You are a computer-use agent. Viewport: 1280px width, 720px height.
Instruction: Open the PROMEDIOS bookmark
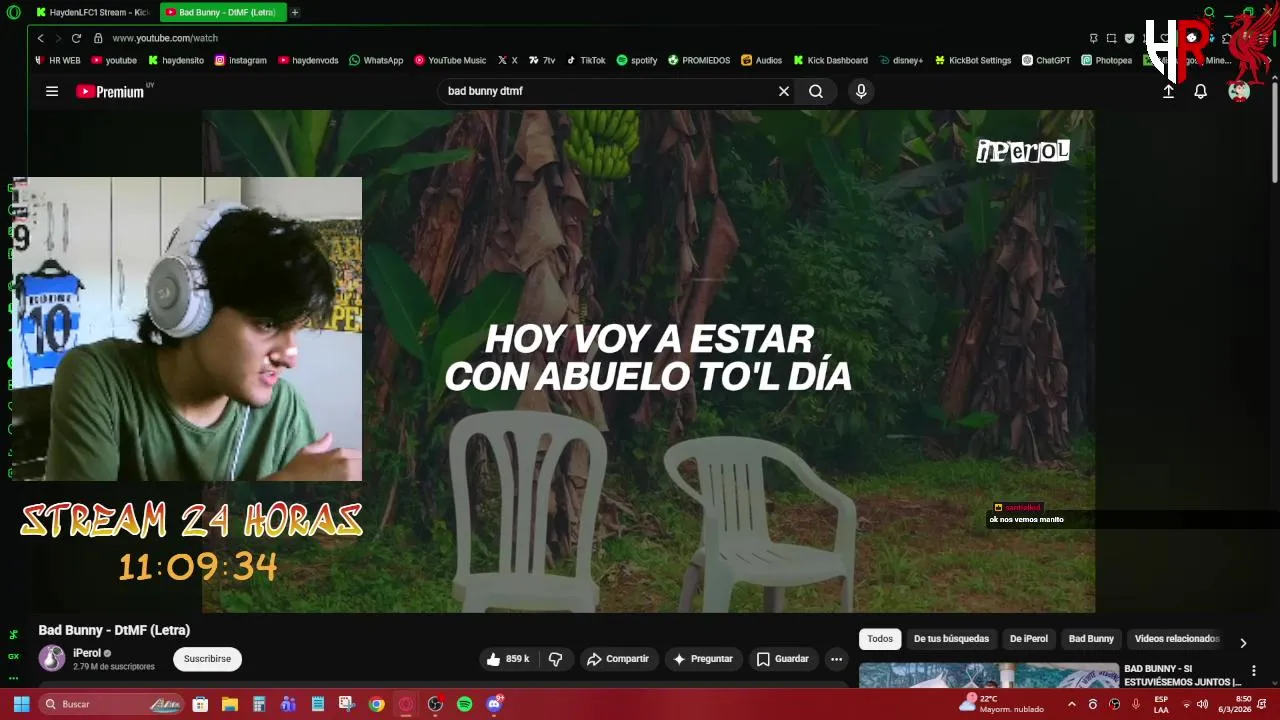(699, 60)
